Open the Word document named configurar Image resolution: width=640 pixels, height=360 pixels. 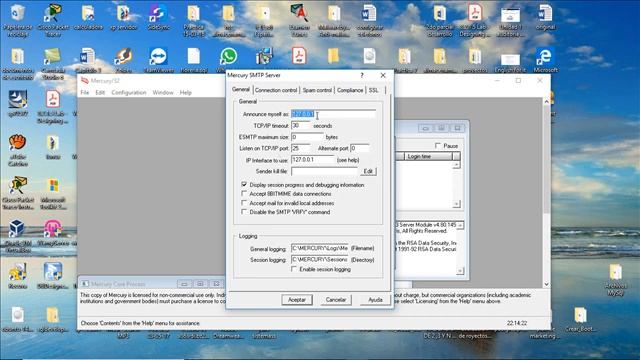click(369, 13)
